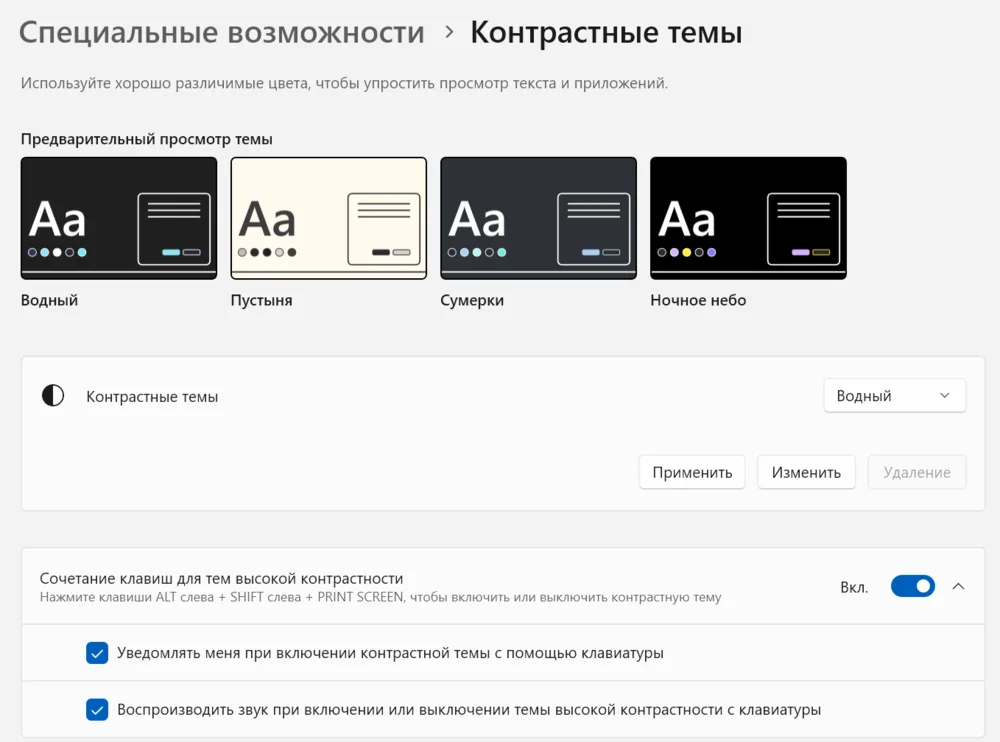Uncheck Воспроизводить звук при включении темы
This screenshot has height=742, width=1000.
point(97,709)
